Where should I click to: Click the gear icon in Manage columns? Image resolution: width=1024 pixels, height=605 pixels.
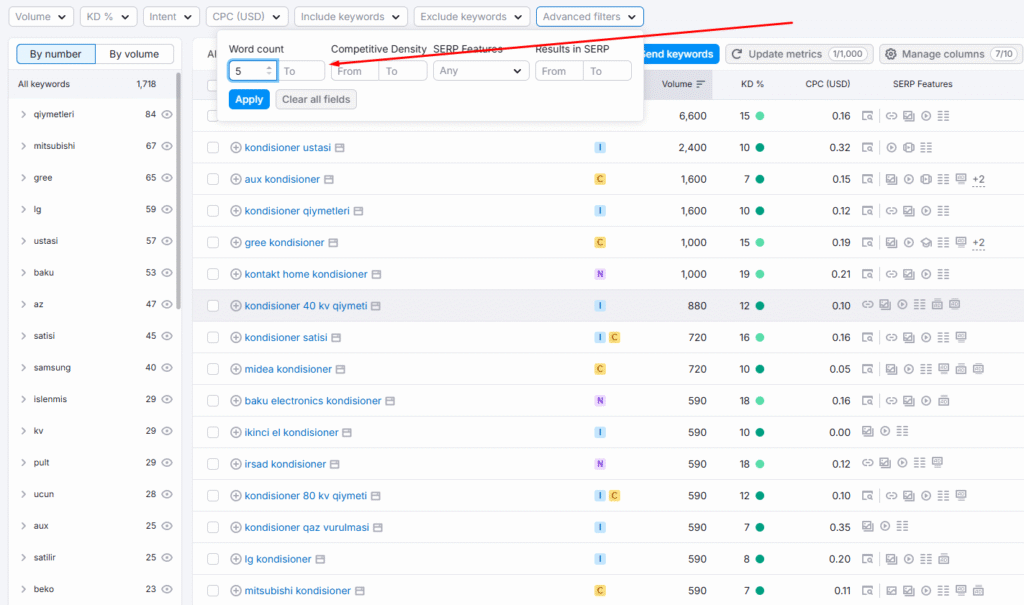[891, 54]
